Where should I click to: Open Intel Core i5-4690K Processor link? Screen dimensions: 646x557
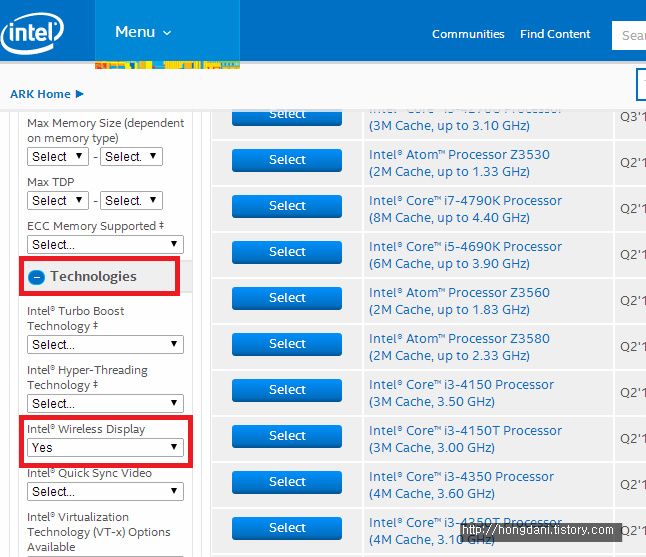[x=465, y=255]
